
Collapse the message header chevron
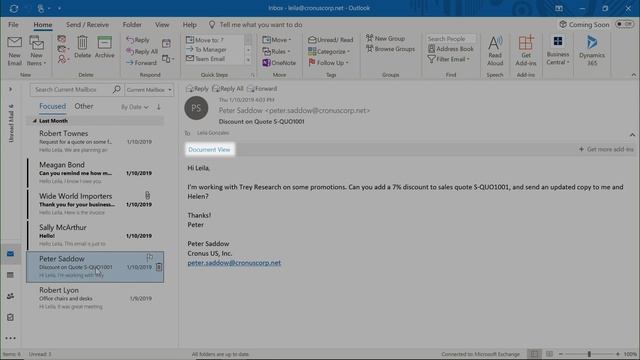point(632,135)
